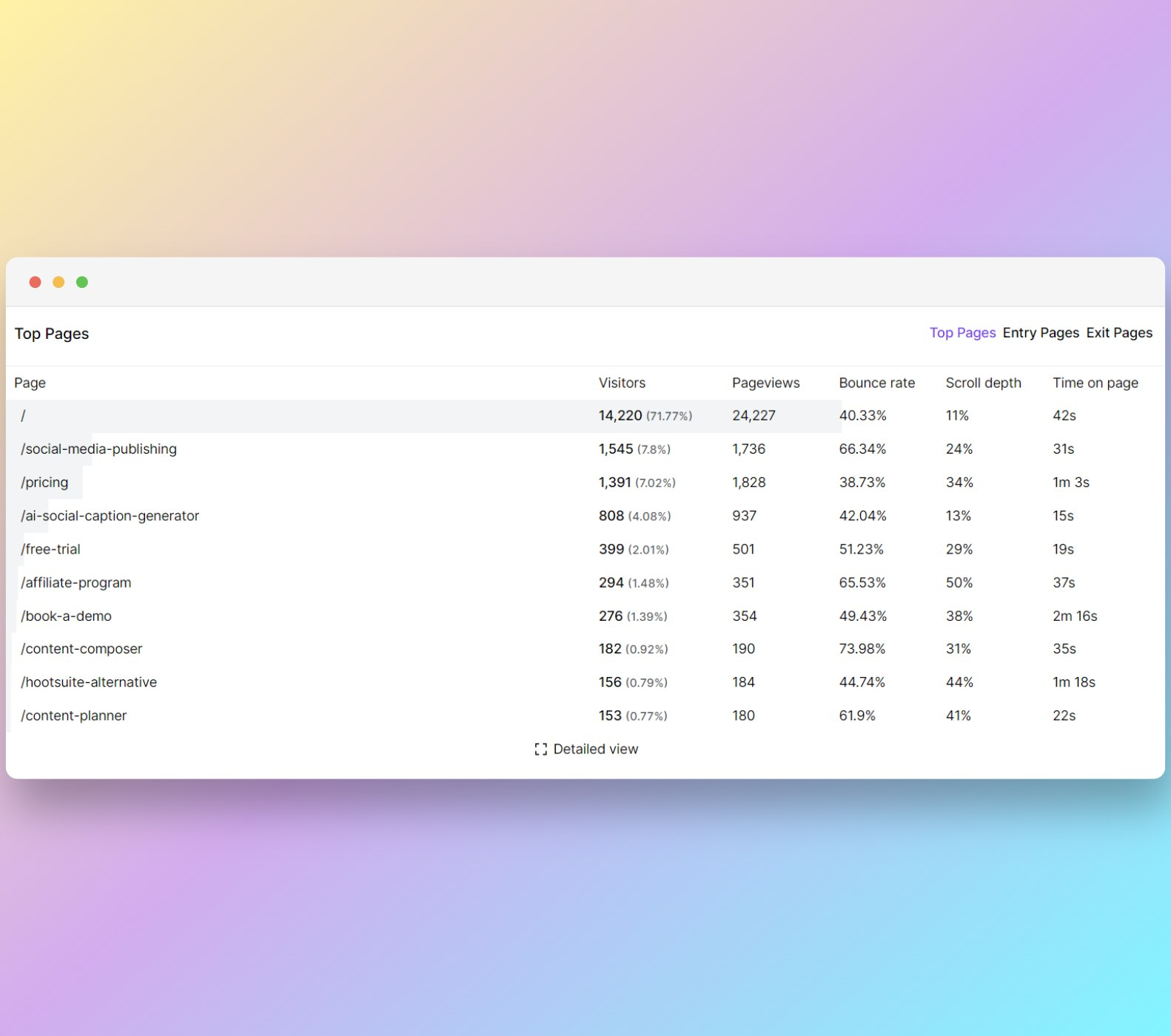Click the yellow minimize window dot
This screenshot has height=1036, width=1171.
pyautogui.click(x=58, y=282)
